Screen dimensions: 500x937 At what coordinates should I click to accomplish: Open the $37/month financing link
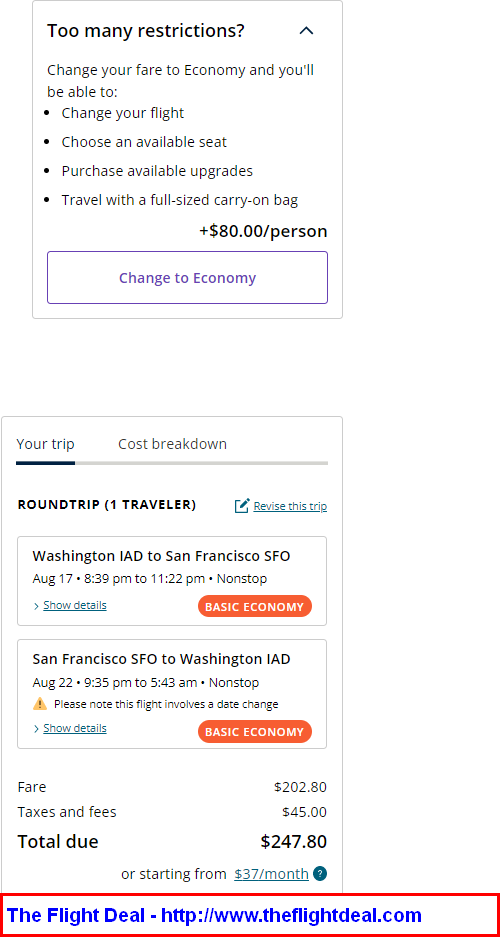[x=271, y=874]
